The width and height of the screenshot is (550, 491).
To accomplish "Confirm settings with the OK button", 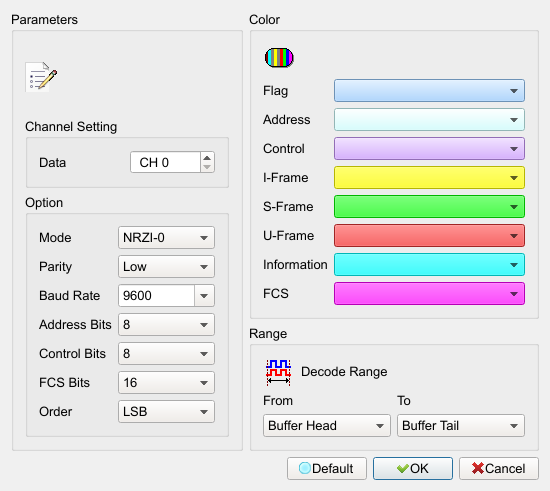I will point(413,469).
